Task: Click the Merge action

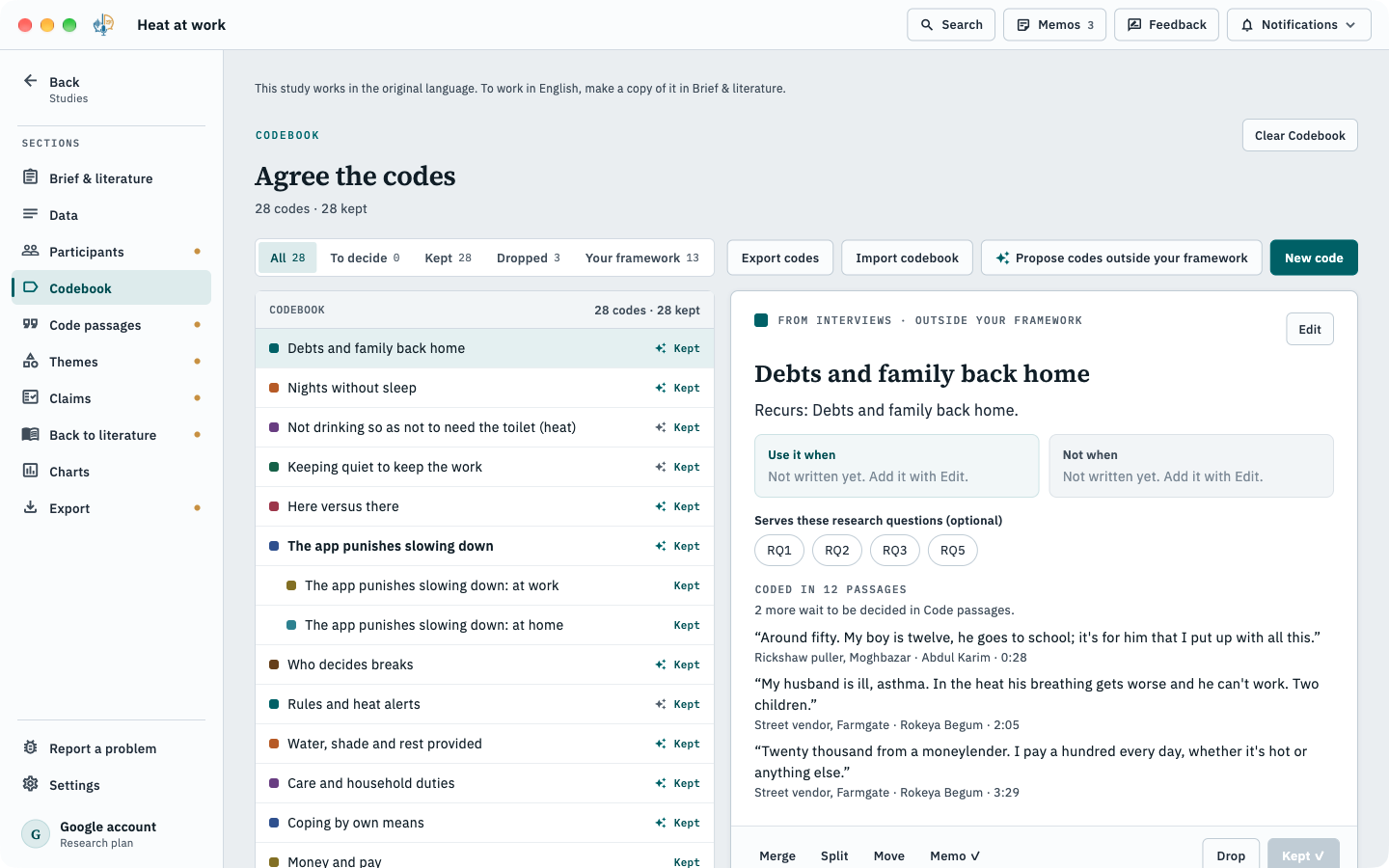Action: click(777, 855)
